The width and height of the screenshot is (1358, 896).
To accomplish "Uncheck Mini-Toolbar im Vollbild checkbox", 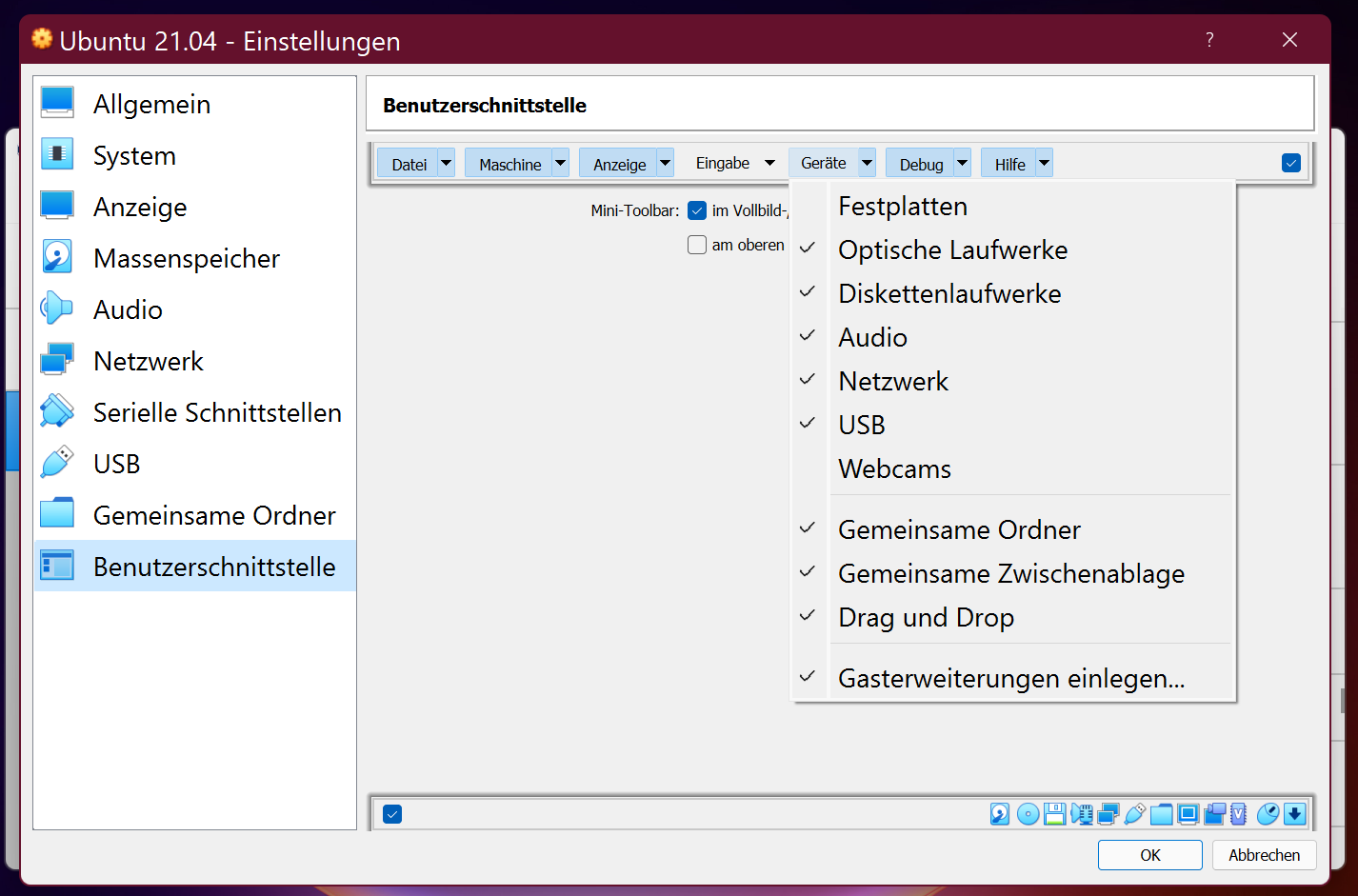I will (697, 210).
